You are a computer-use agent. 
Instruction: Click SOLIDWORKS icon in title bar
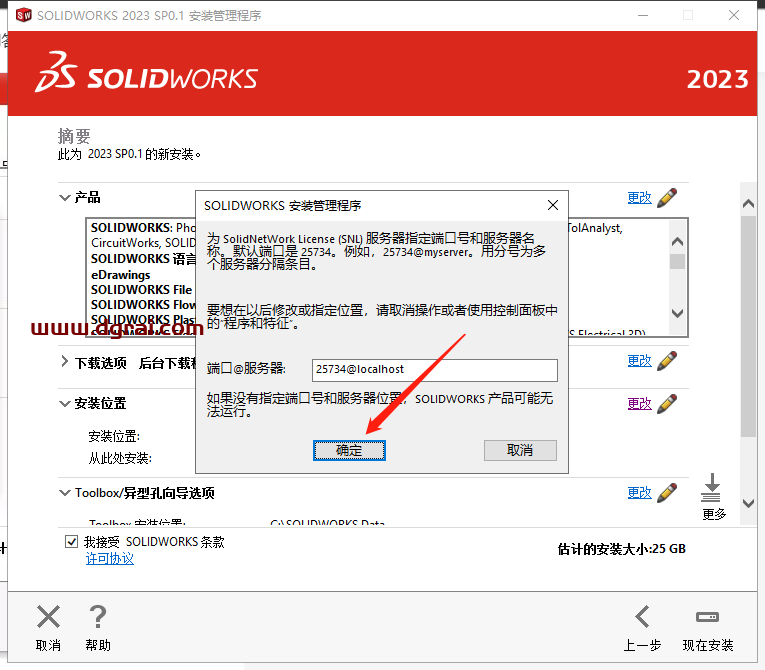coord(23,15)
